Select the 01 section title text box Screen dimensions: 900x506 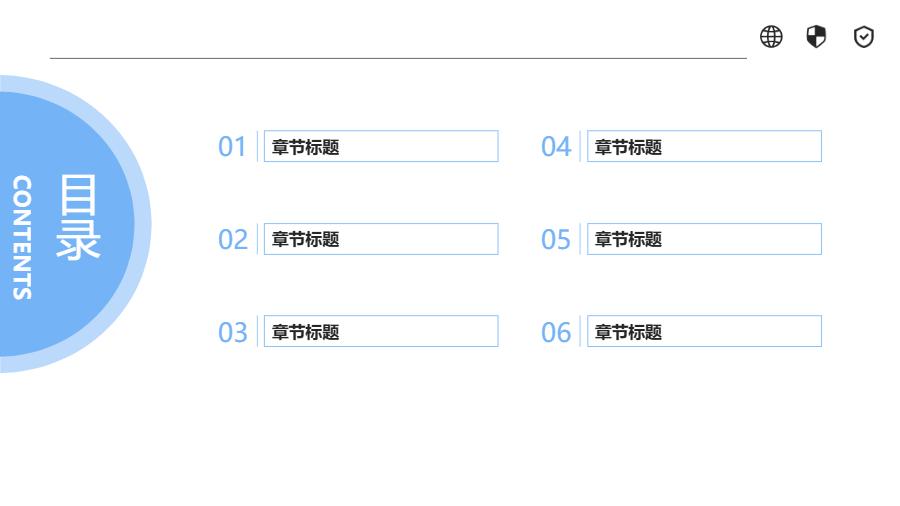pyautogui.click(x=381, y=146)
